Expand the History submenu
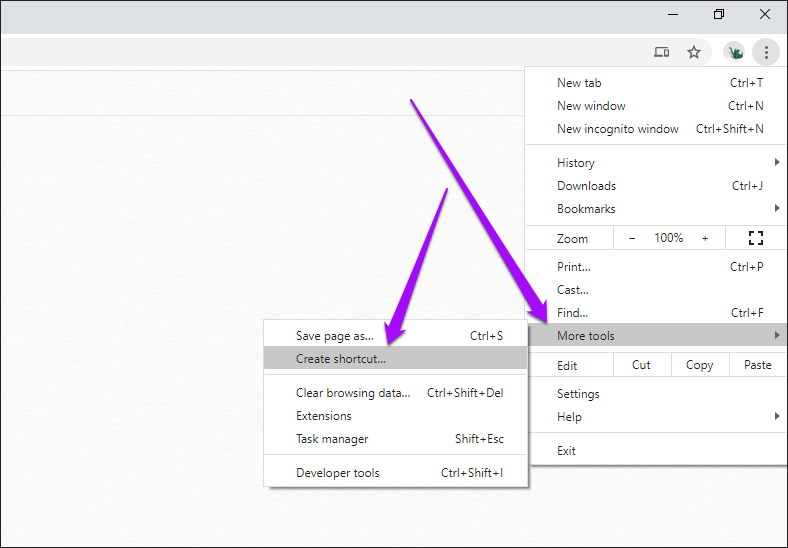This screenshot has height=548, width=788. coord(656,163)
